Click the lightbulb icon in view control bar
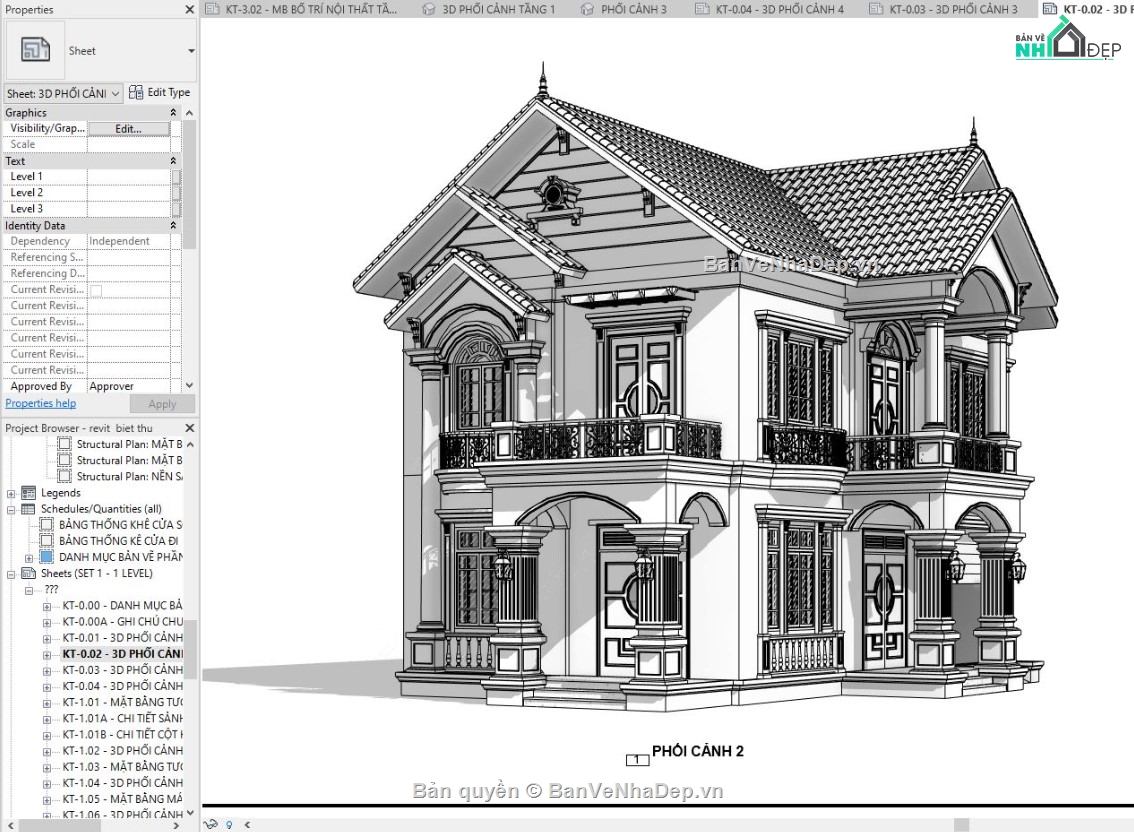 click(229, 824)
